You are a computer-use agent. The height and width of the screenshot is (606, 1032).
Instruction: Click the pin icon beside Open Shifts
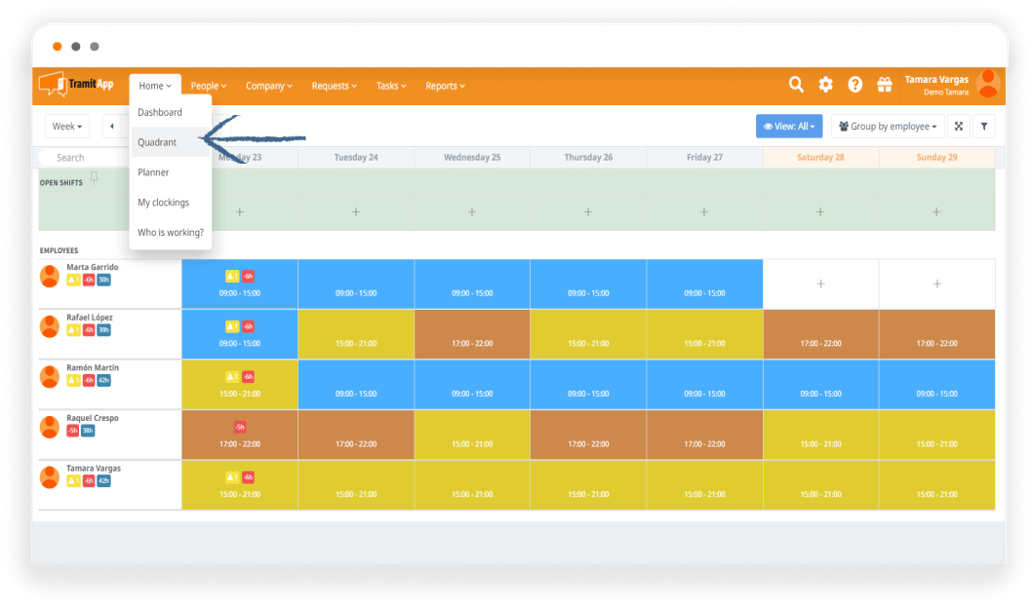94,178
